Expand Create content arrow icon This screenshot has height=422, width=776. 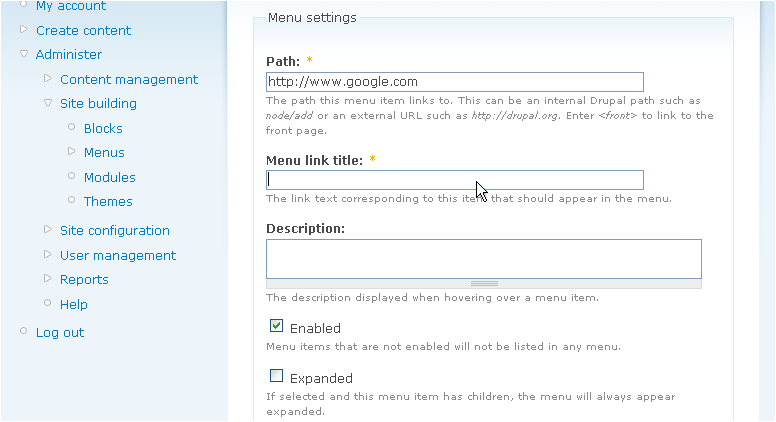(x=23, y=29)
